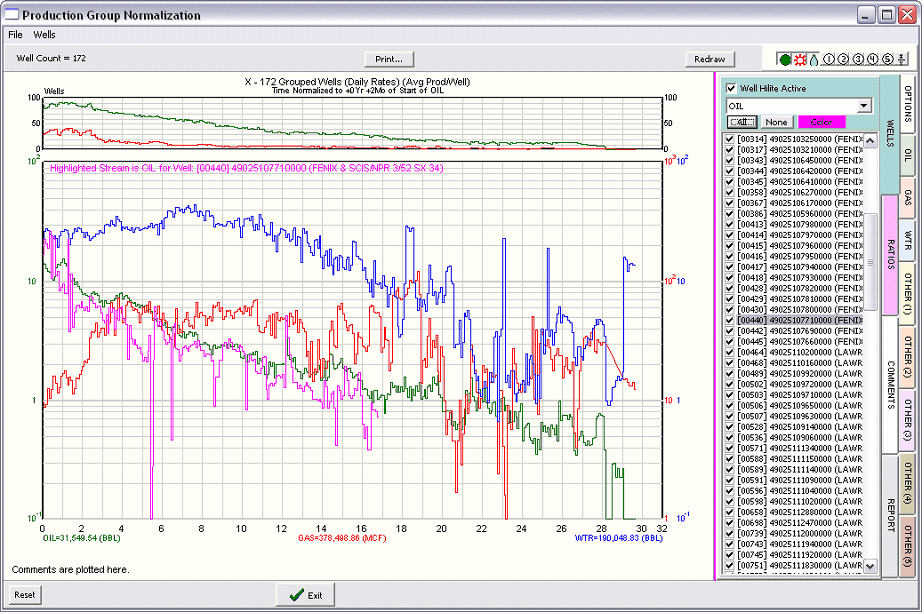Click the circled number 2 icon
Image resolution: width=924 pixels, height=614 pixels.
click(x=842, y=59)
